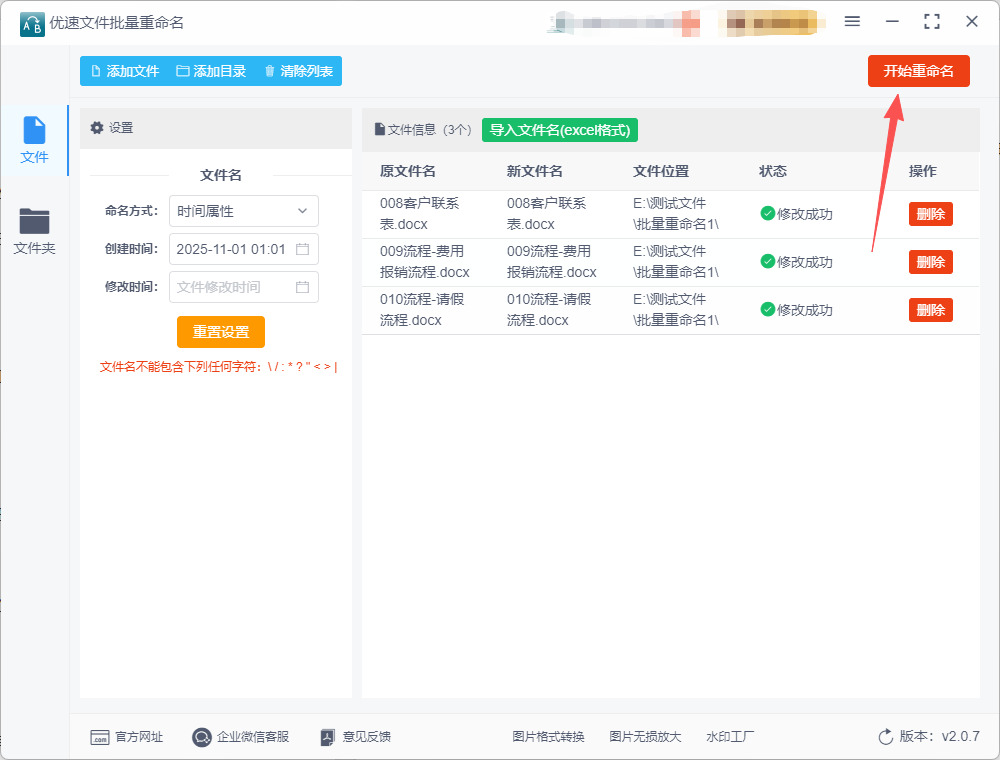The image size is (1000, 760).
Task: Delete the 009流程-费用报销流程.docx row
Action: (930, 262)
